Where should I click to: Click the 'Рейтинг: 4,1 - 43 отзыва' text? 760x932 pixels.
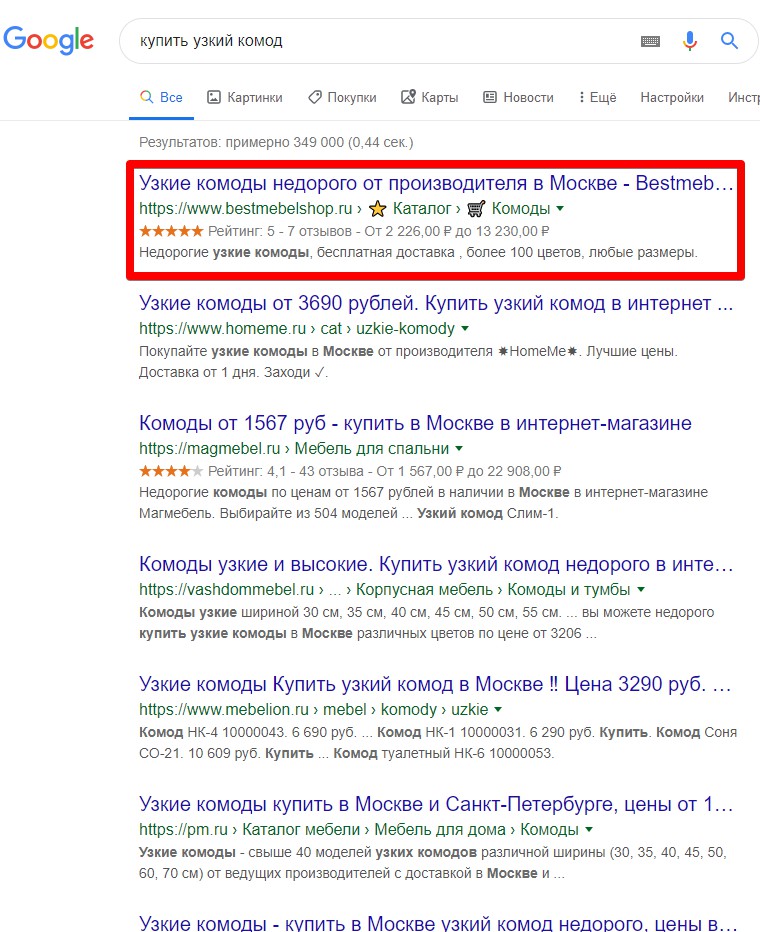tap(286, 471)
